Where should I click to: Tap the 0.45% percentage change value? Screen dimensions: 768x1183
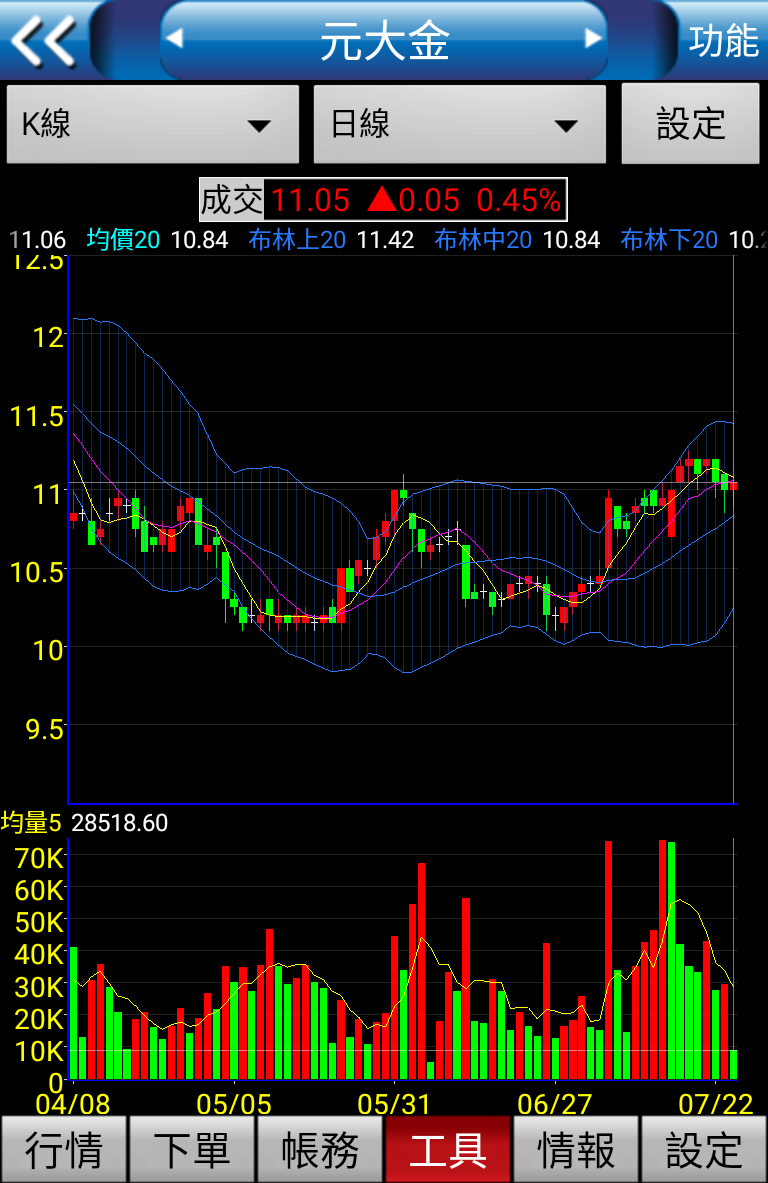pos(518,201)
